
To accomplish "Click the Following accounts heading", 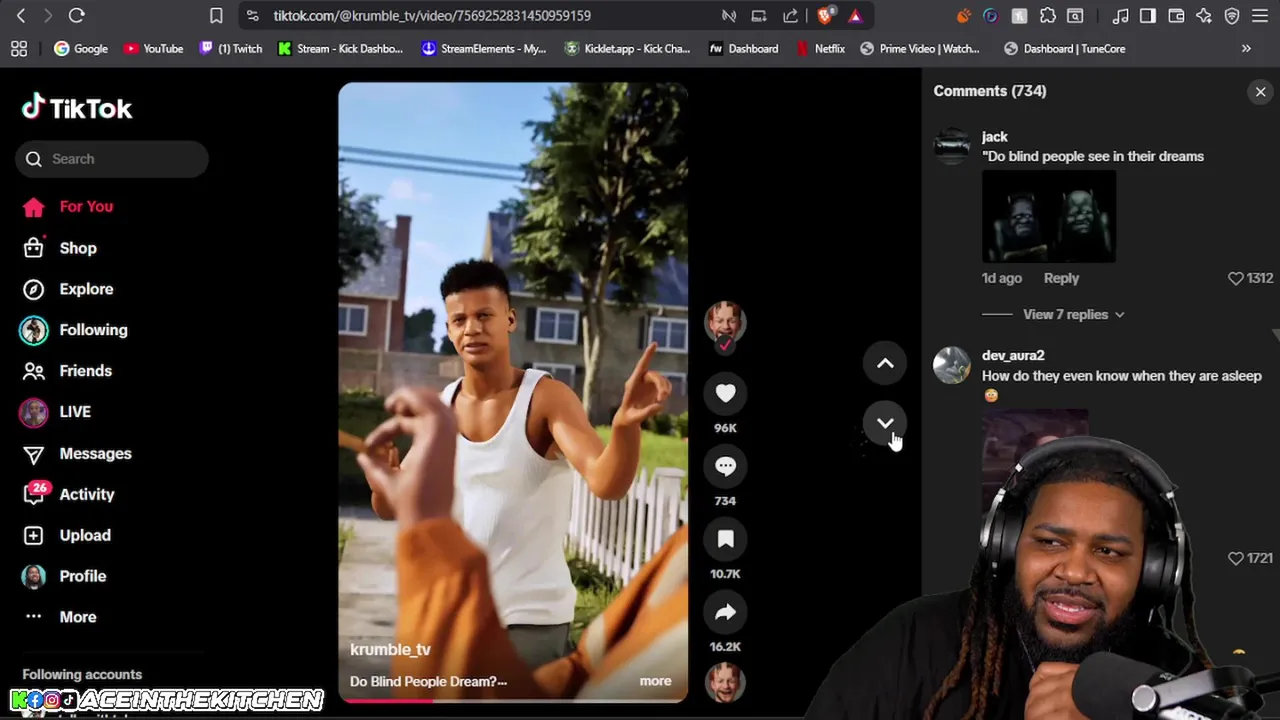I will (82, 674).
